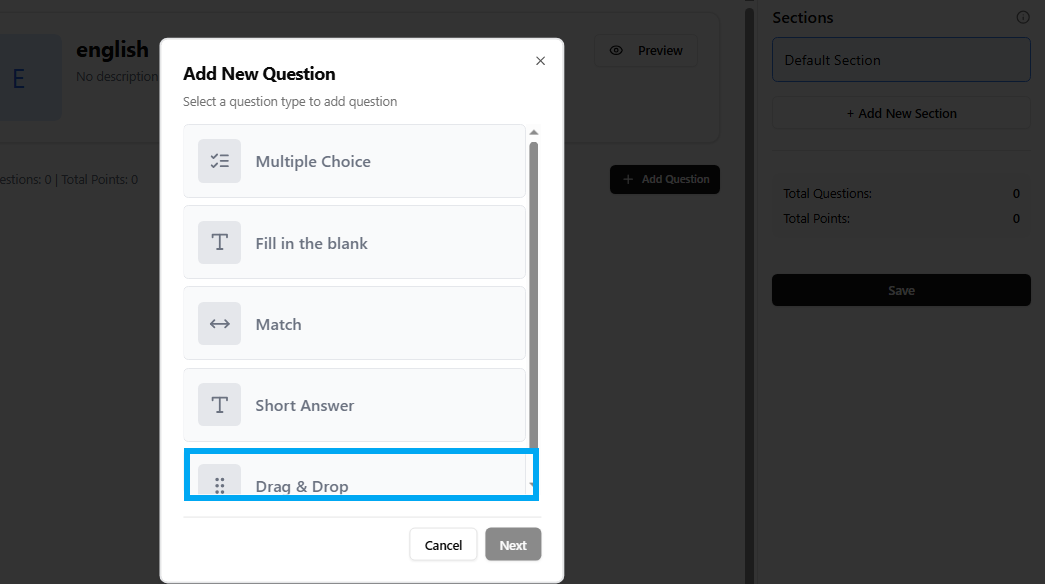
Task: Click the Short Answer T icon
Action: [219, 405]
